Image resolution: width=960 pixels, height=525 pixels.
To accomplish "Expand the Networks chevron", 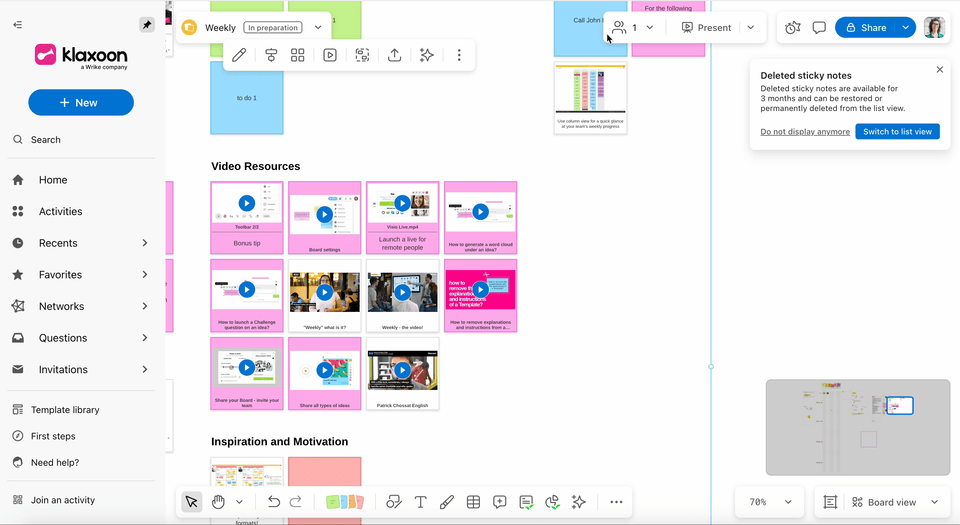I will pyautogui.click(x=145, y=306).
